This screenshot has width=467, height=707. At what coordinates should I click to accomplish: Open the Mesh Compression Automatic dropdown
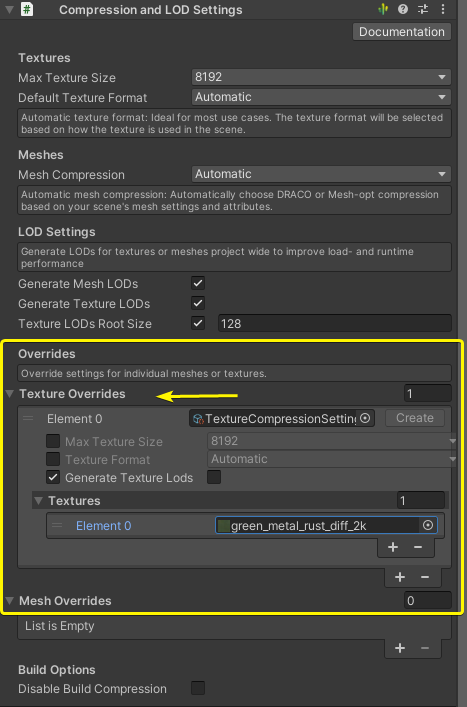point(321,174)
